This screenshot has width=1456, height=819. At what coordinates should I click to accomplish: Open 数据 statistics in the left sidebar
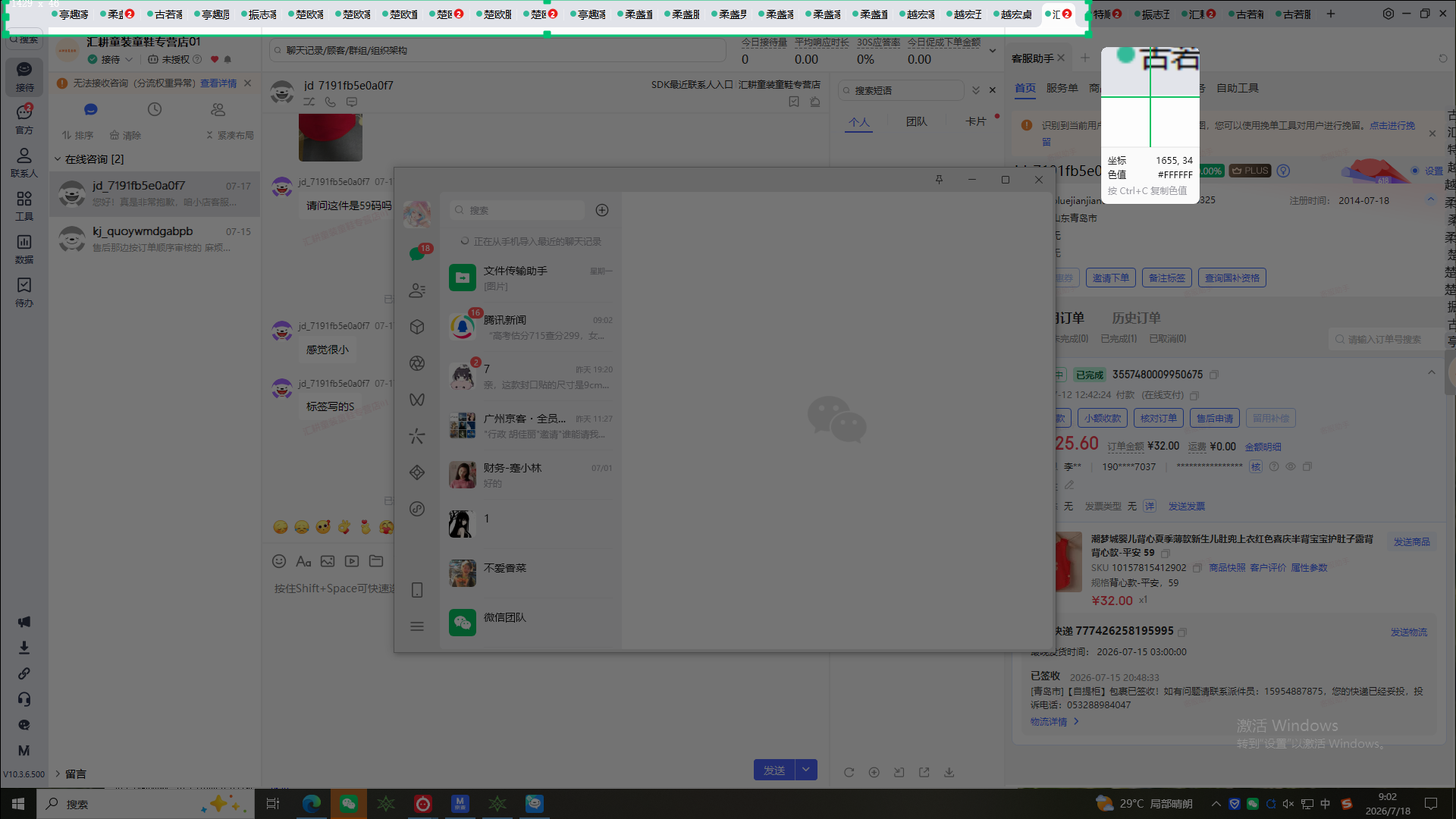click(x=24, y=249)
